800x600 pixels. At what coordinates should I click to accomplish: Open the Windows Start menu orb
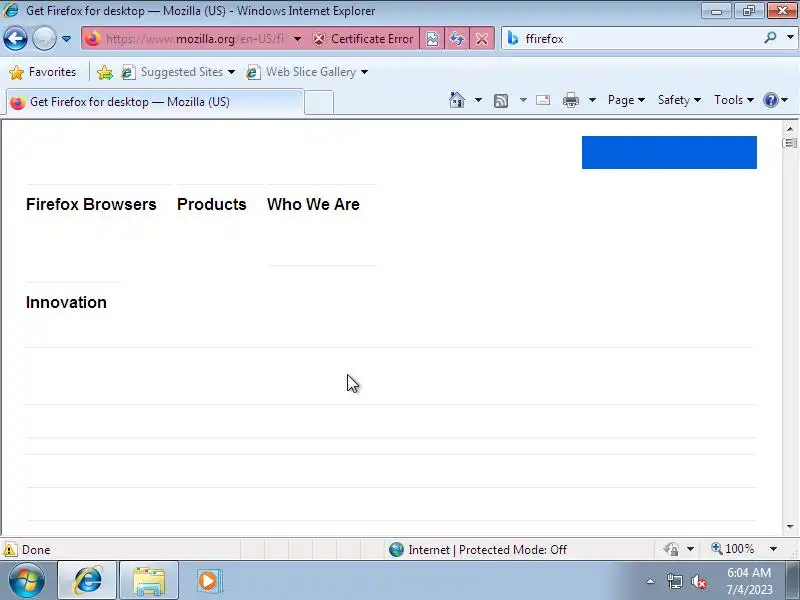point(27,580)
